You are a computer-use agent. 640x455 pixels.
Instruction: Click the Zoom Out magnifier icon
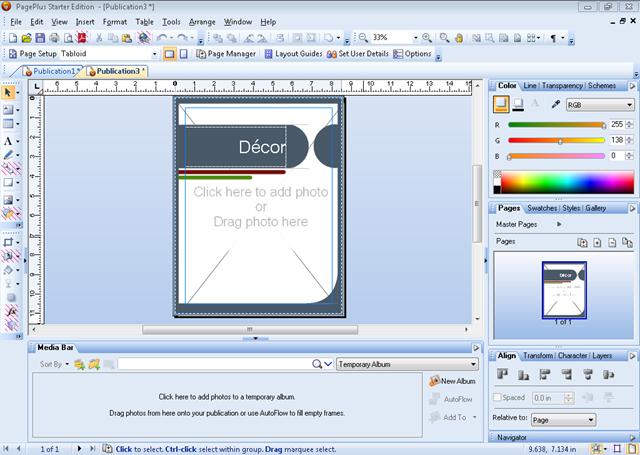tap(363, 38)
